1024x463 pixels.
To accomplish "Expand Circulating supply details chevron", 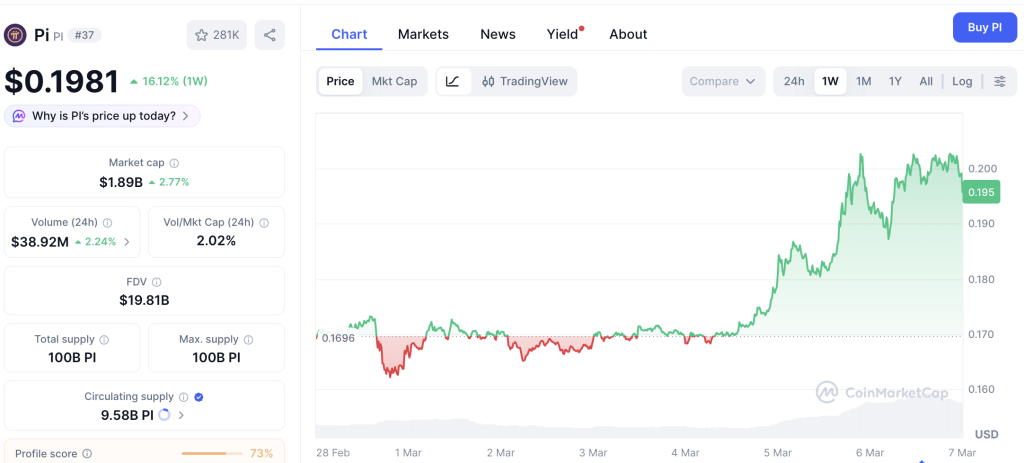I will point(182,415).
